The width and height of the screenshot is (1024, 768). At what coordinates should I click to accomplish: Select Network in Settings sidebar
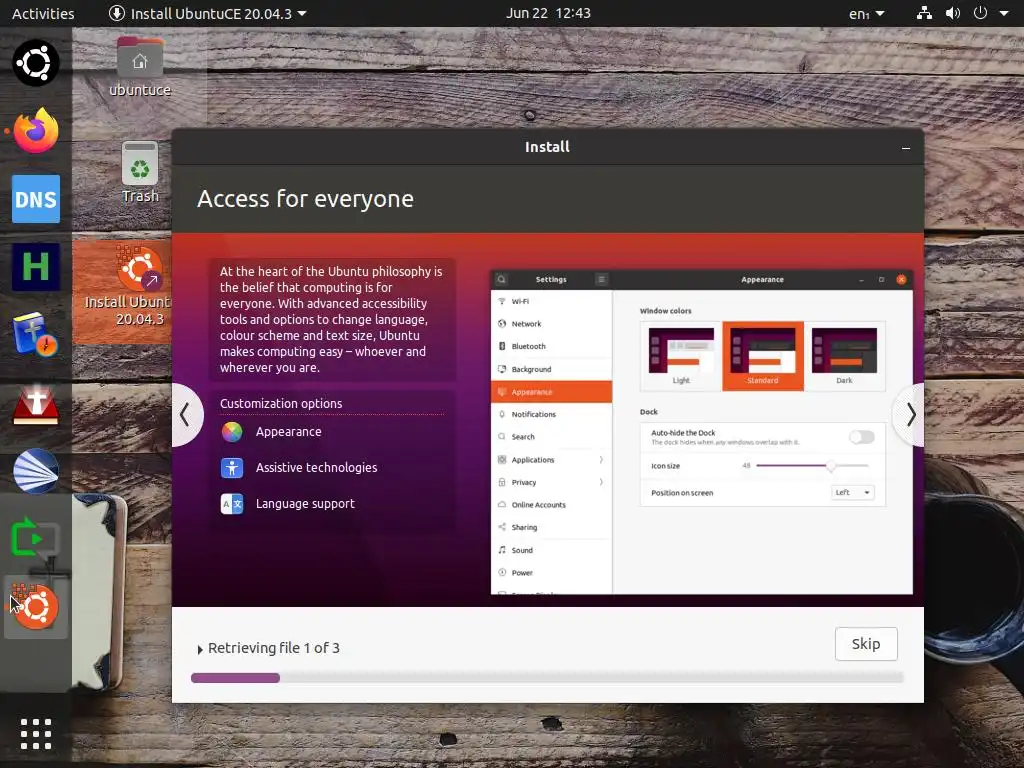click(551, 324)
